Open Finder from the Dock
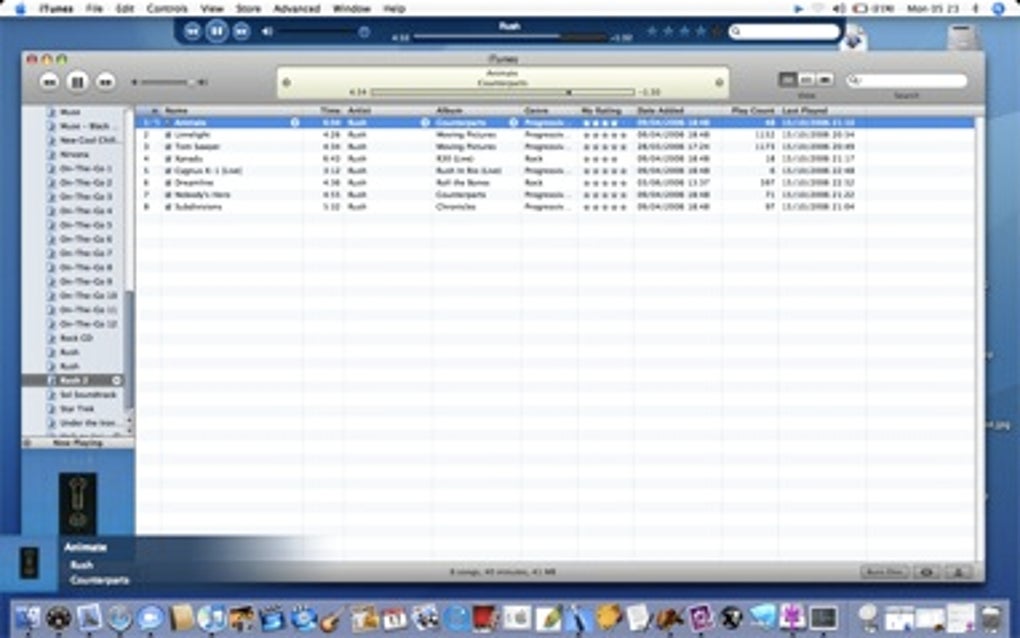Screen dimensions: 1020x638 27,617
